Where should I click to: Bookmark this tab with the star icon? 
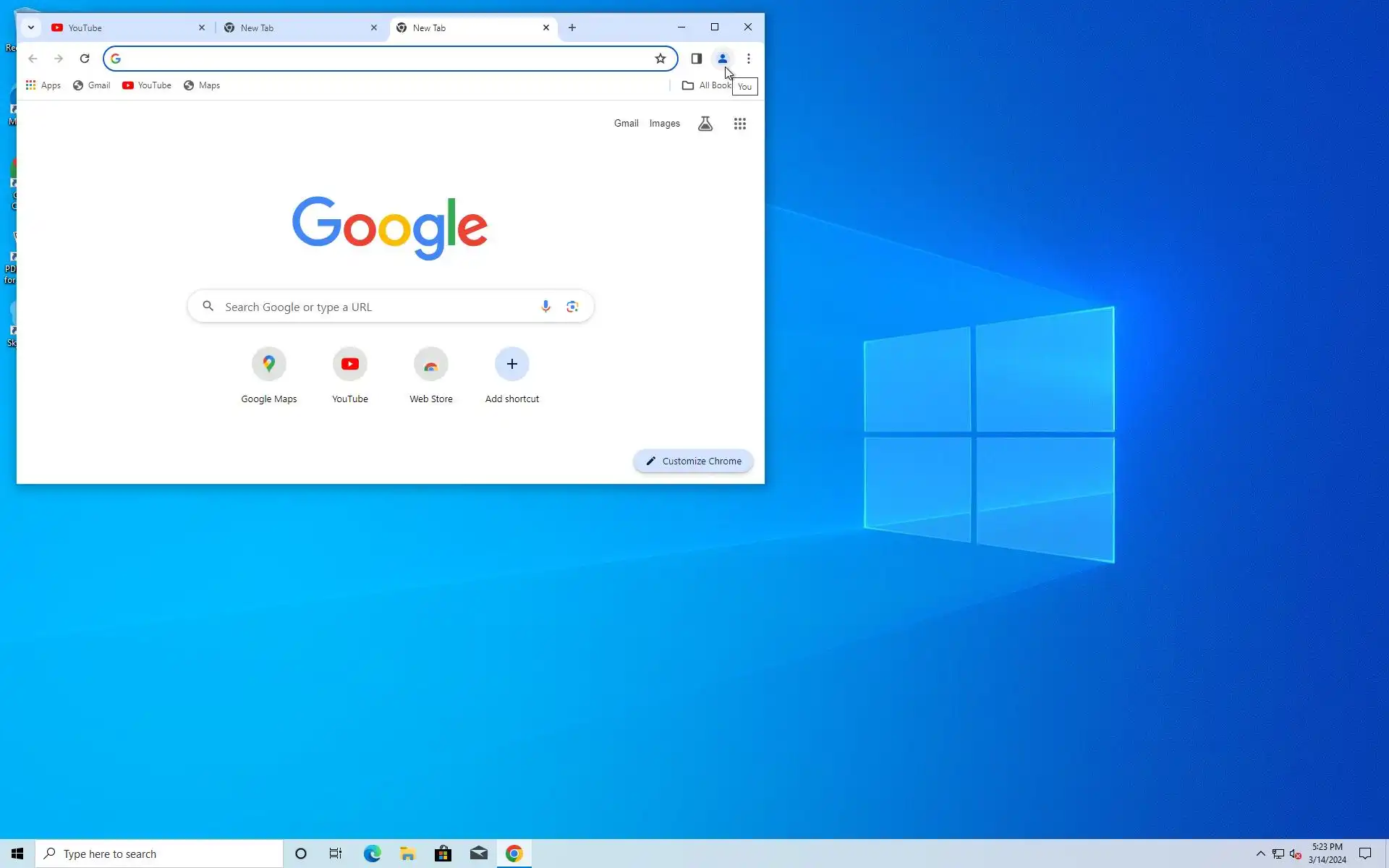(660, 59)
